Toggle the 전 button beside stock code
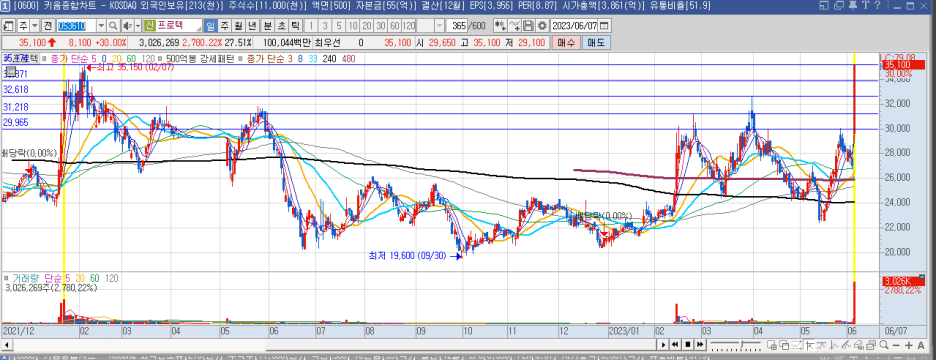 (x=48, y=26)
